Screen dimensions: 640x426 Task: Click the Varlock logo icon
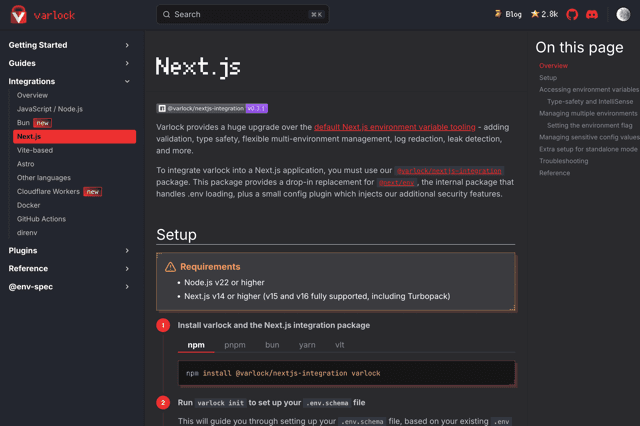(x=17, y=15)
